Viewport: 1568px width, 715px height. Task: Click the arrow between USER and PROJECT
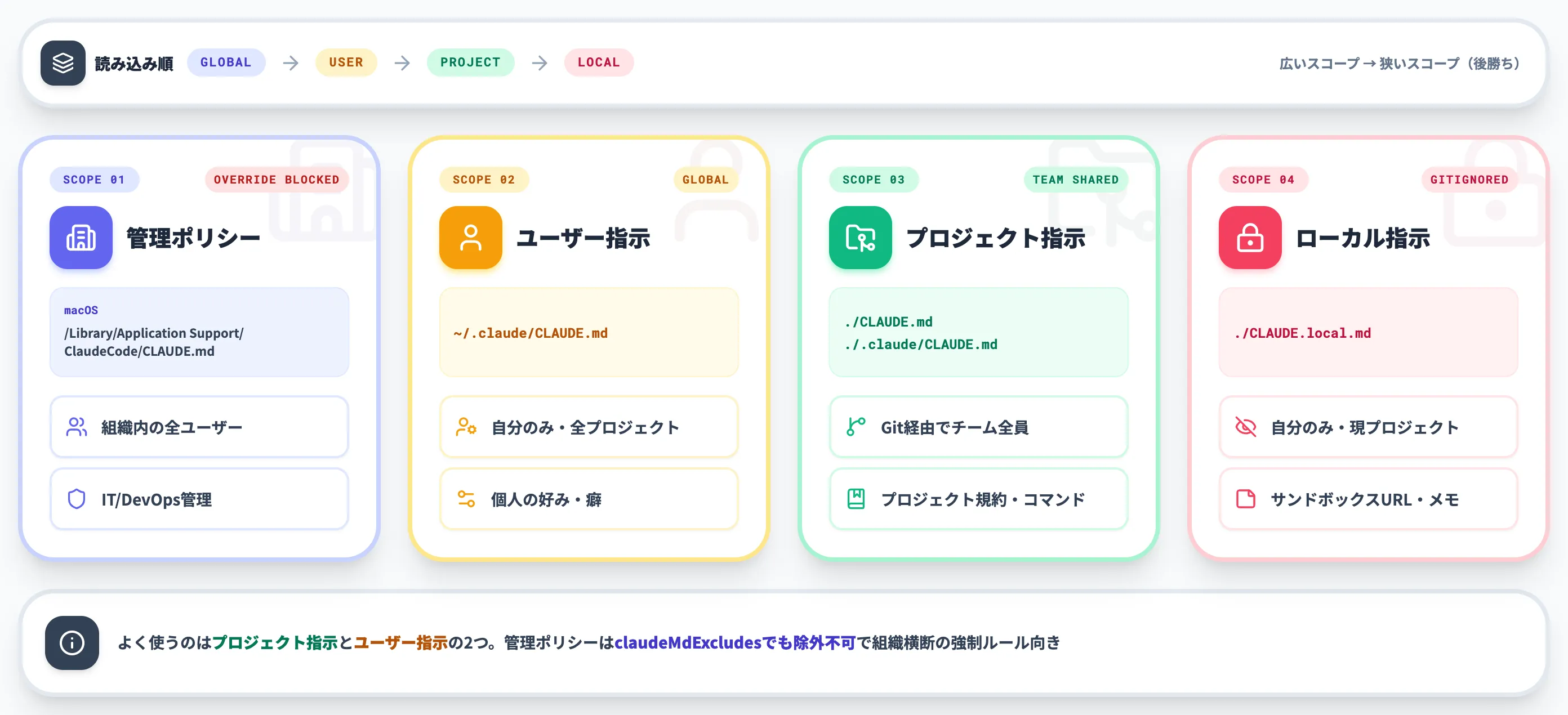(402, 62)
